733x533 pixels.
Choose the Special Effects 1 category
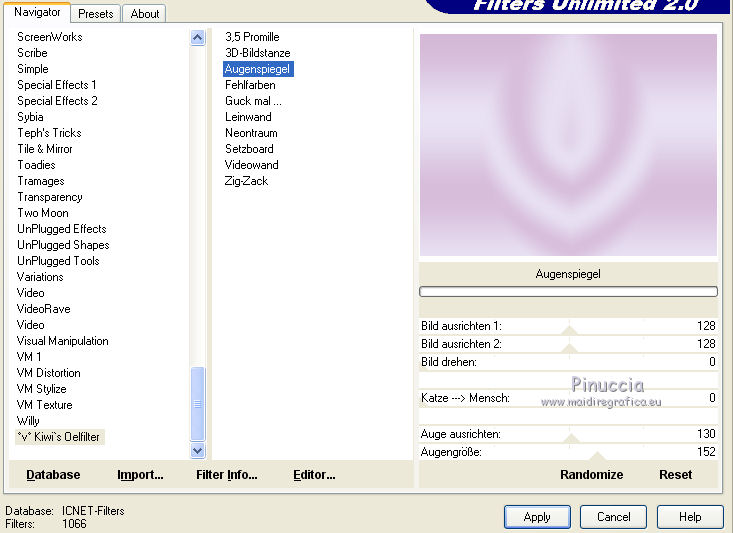(x=57, y=85)
